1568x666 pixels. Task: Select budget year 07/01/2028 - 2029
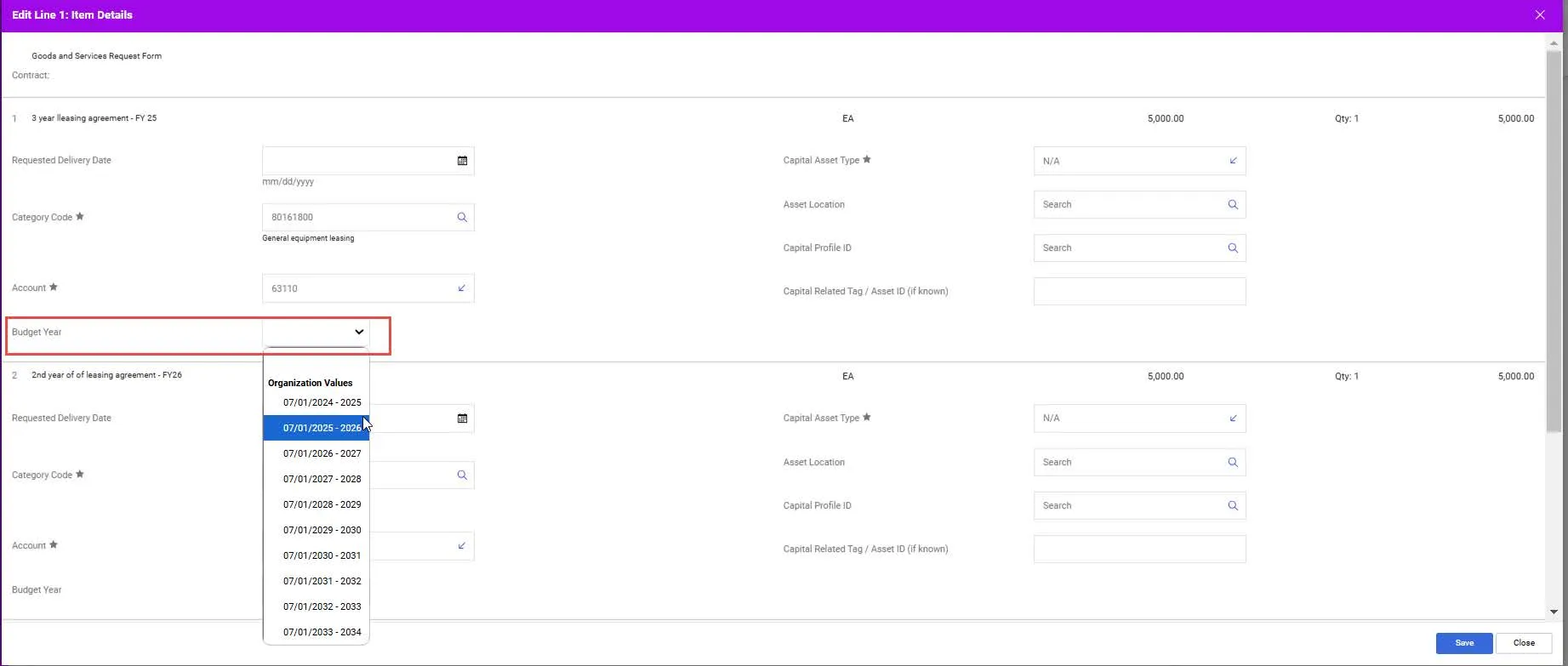tap(316, 504)
